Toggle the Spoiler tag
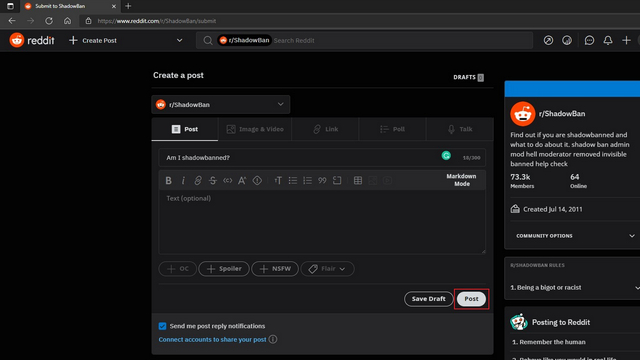Image resolution: width=640 pixels, height=360 pixels. [x=224, y=269]
